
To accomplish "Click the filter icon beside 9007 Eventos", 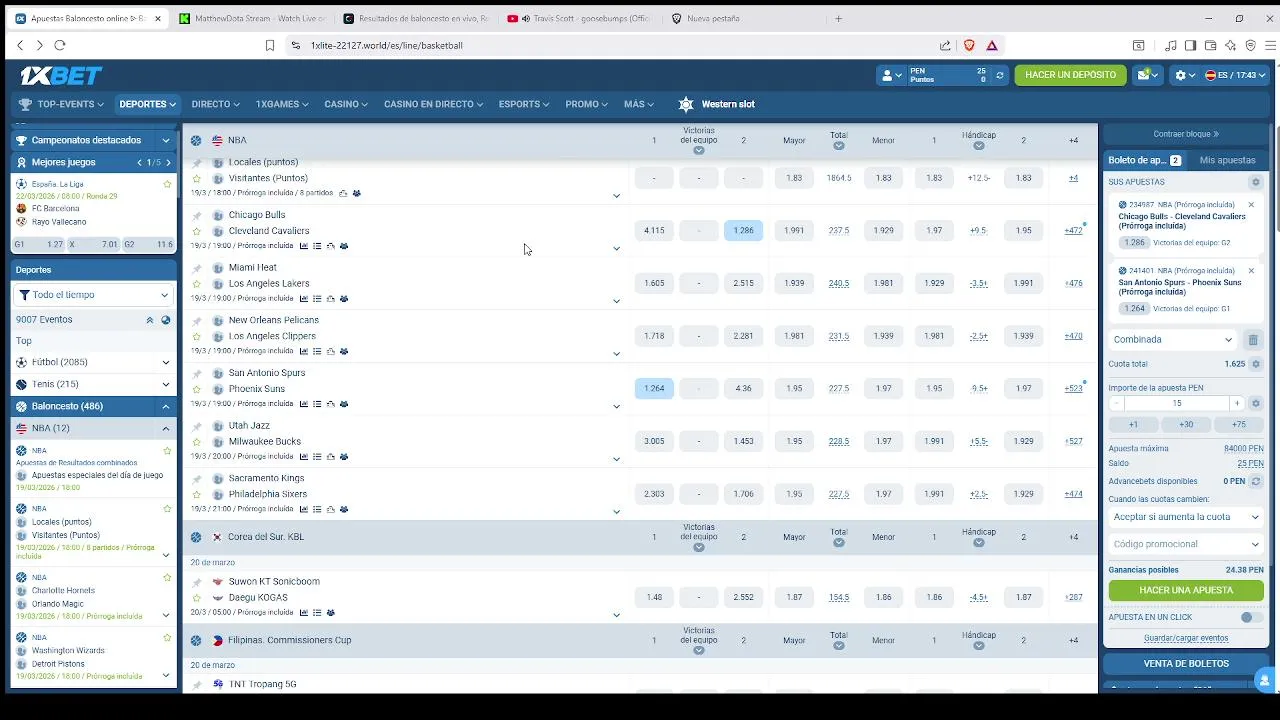I will [x=166, y=321].
